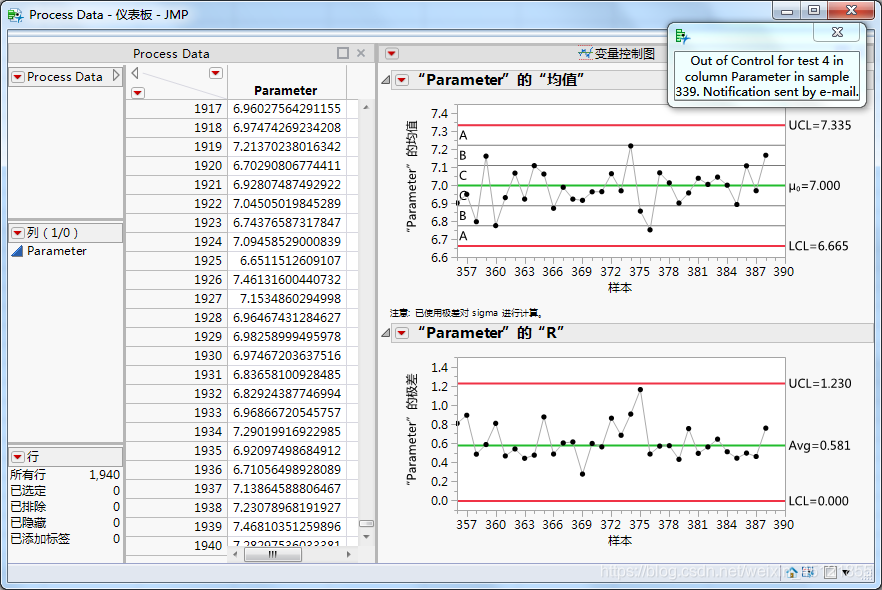This screenshot has width=882, height=590.
Task: Collapse the "Parameter" 的 "均值" chart outline
Action: tap(385, 80)
